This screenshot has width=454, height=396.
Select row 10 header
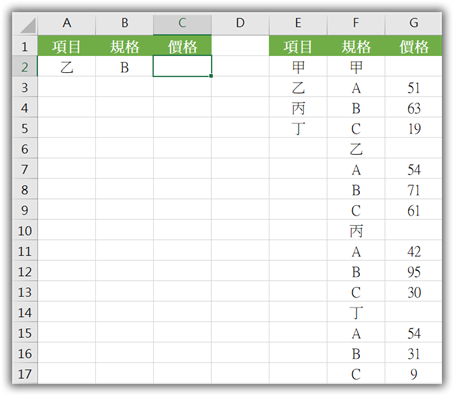point(25,230)
